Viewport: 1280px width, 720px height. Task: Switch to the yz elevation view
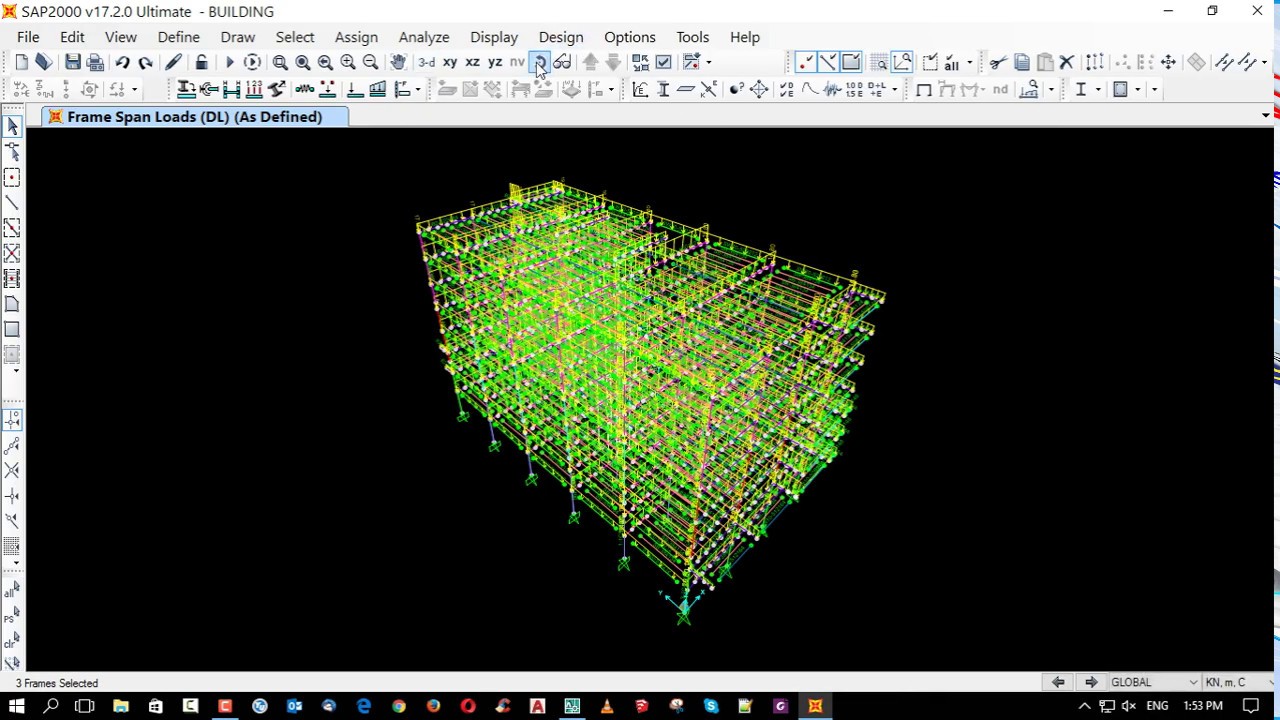click(x=495, y=62)
